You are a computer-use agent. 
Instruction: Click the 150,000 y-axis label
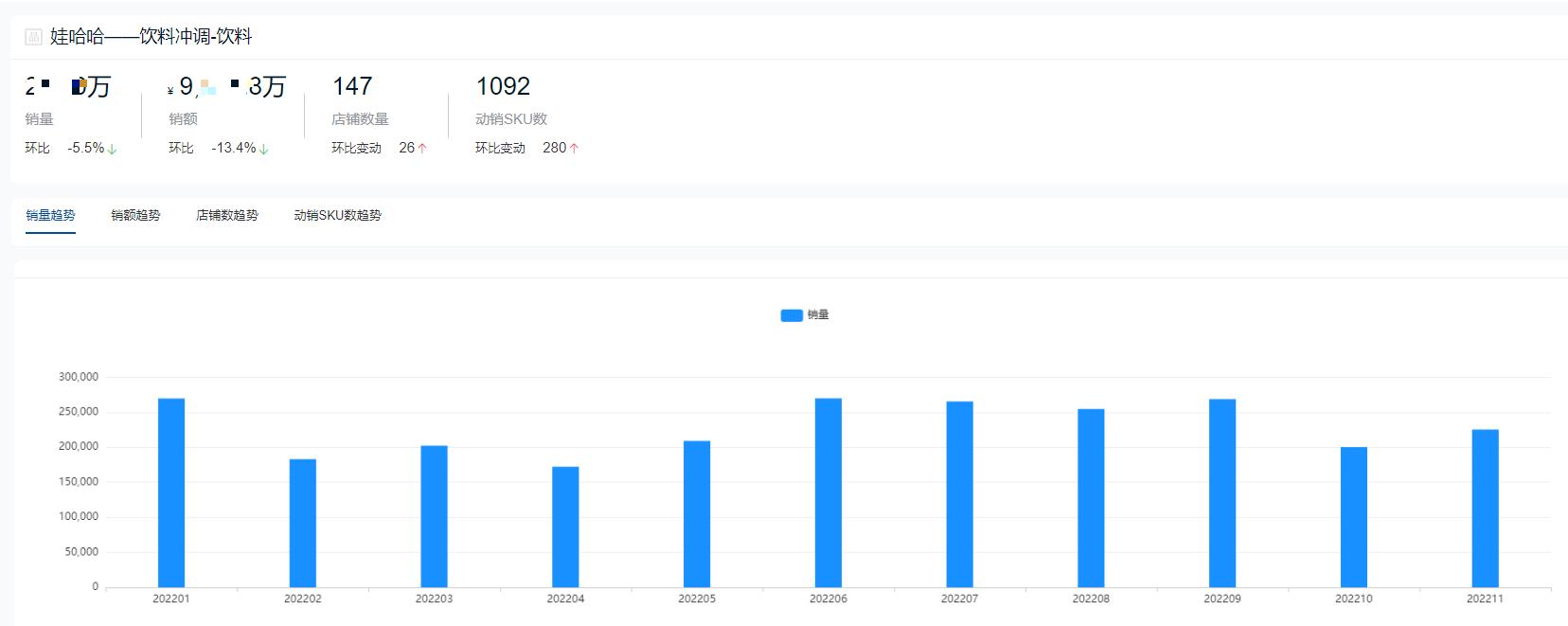pyautogui.click(x=79, y=482)
